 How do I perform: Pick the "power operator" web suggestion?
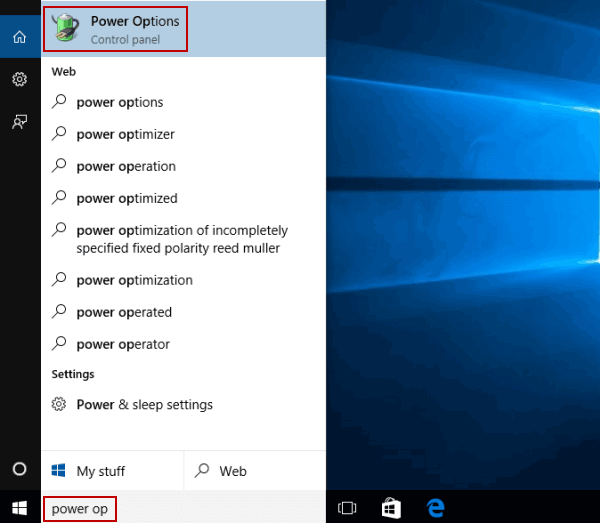[x=123, y=344]
